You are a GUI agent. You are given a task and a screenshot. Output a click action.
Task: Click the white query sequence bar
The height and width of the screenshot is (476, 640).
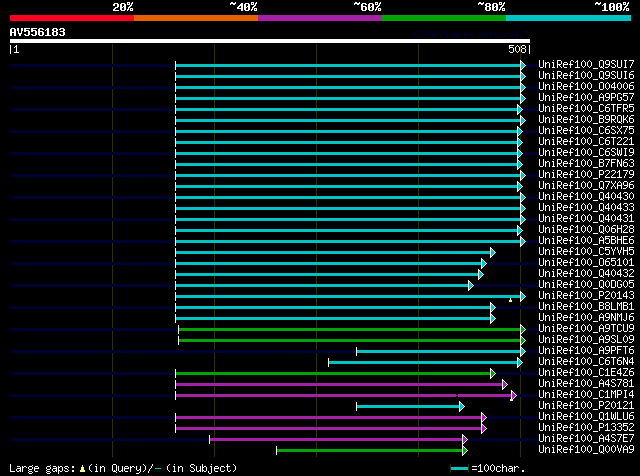pos(270,41)
